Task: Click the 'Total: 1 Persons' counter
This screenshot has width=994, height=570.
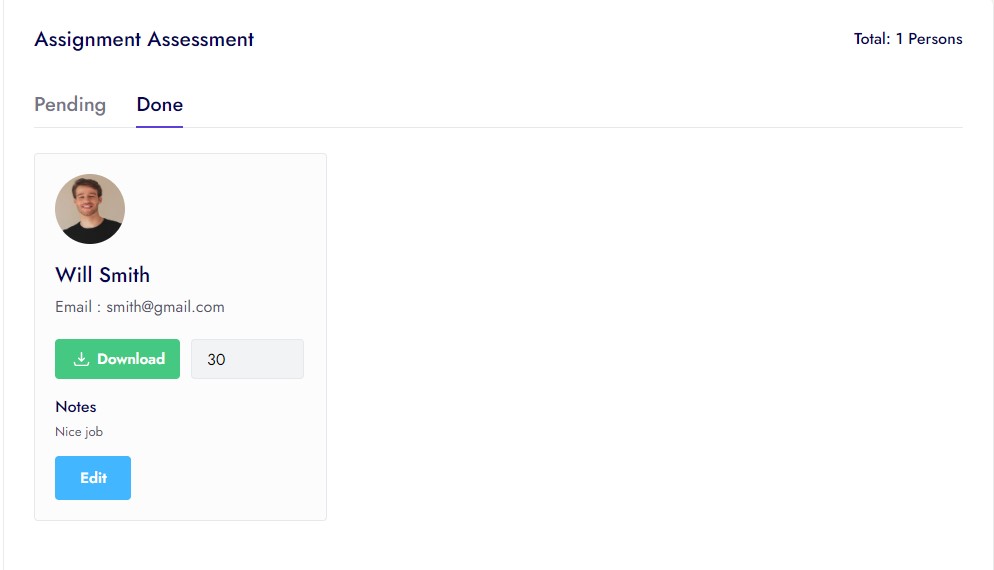Action: [x=908, y=39]
